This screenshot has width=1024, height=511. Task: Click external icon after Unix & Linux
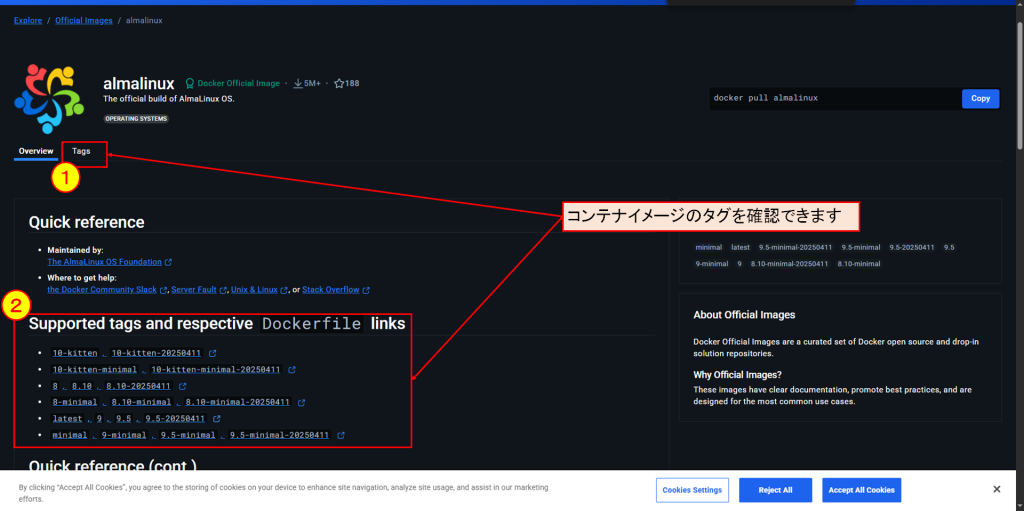(285, 290)
